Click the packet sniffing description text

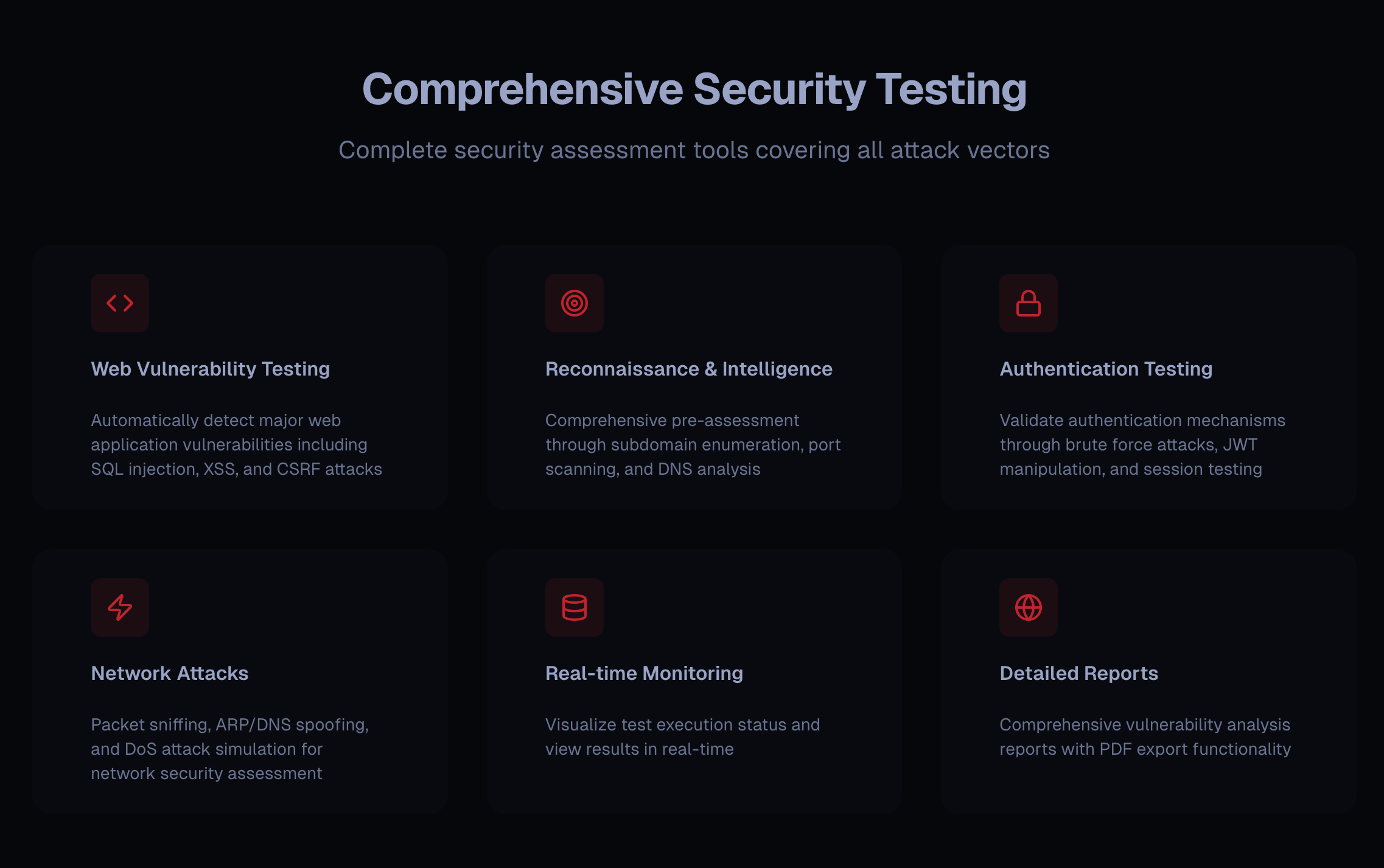230,749
